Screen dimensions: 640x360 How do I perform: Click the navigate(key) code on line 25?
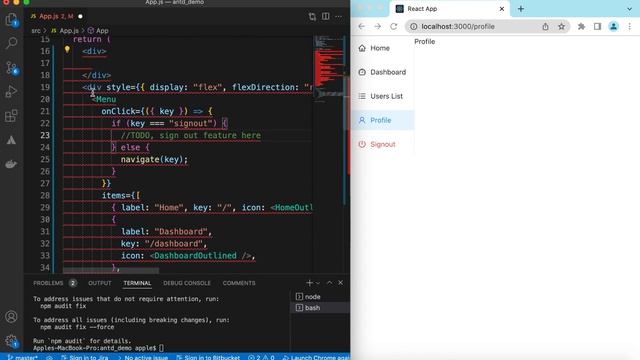point(154,160)
